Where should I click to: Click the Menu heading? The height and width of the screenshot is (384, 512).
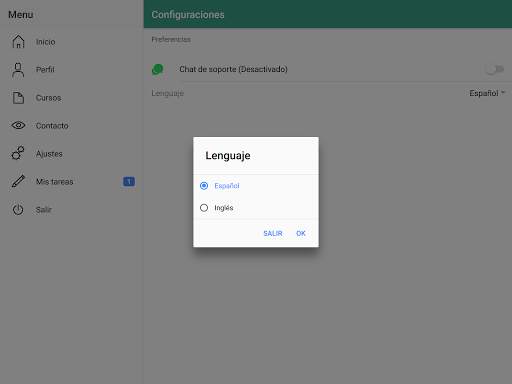[21, 15]
